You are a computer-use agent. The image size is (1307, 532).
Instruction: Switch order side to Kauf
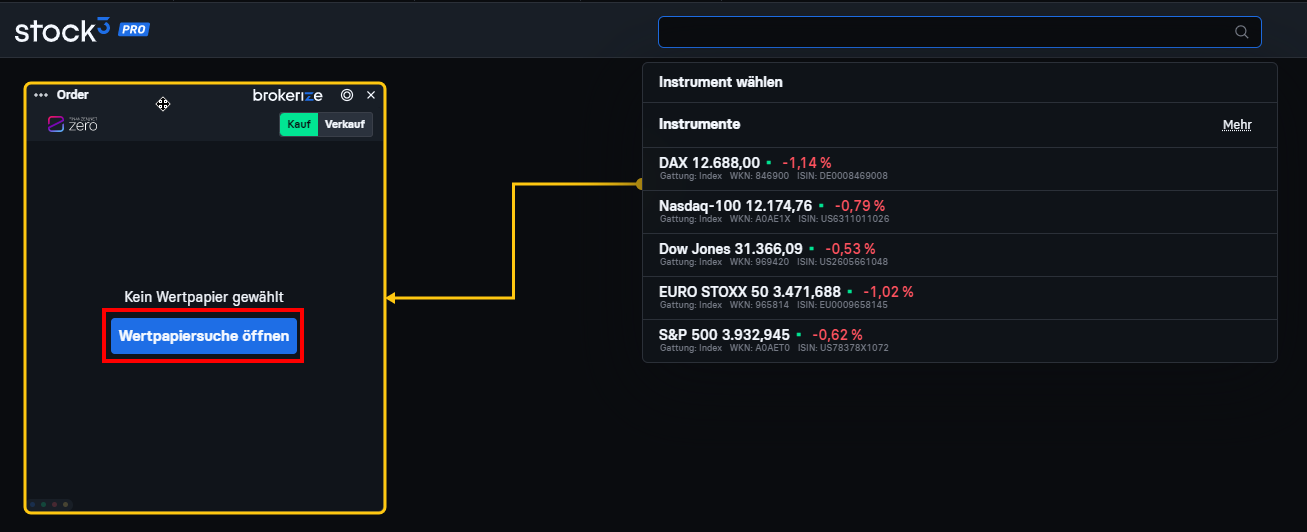(299, 124)
